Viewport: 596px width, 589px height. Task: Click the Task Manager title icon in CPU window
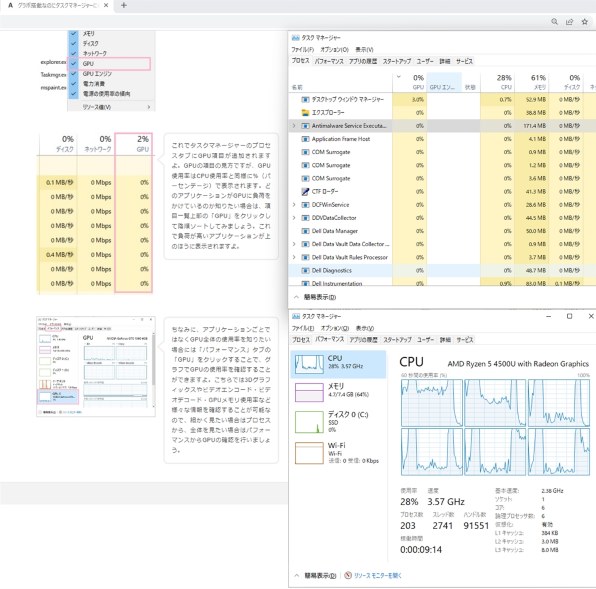click(x=295, y=316)
